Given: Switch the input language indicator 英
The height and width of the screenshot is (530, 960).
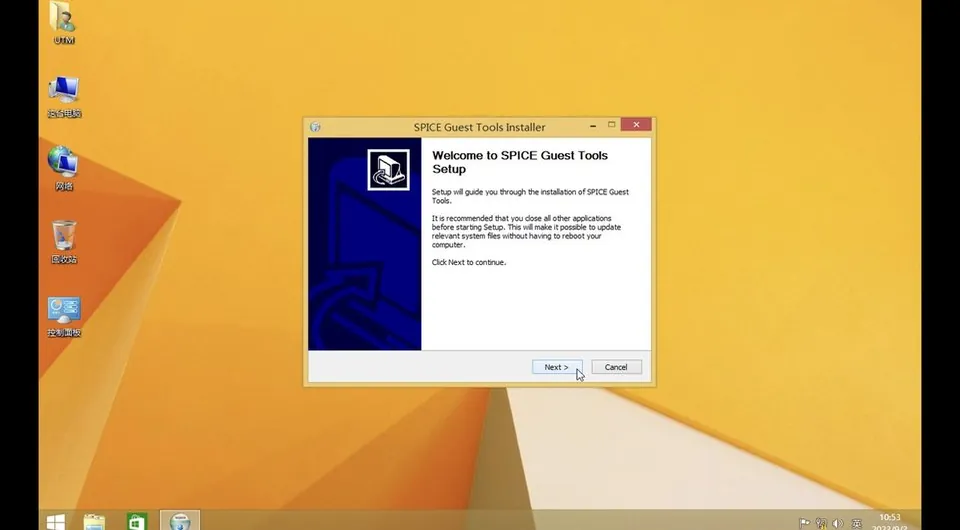Looking at the screenshot, I should coord(857,523).
